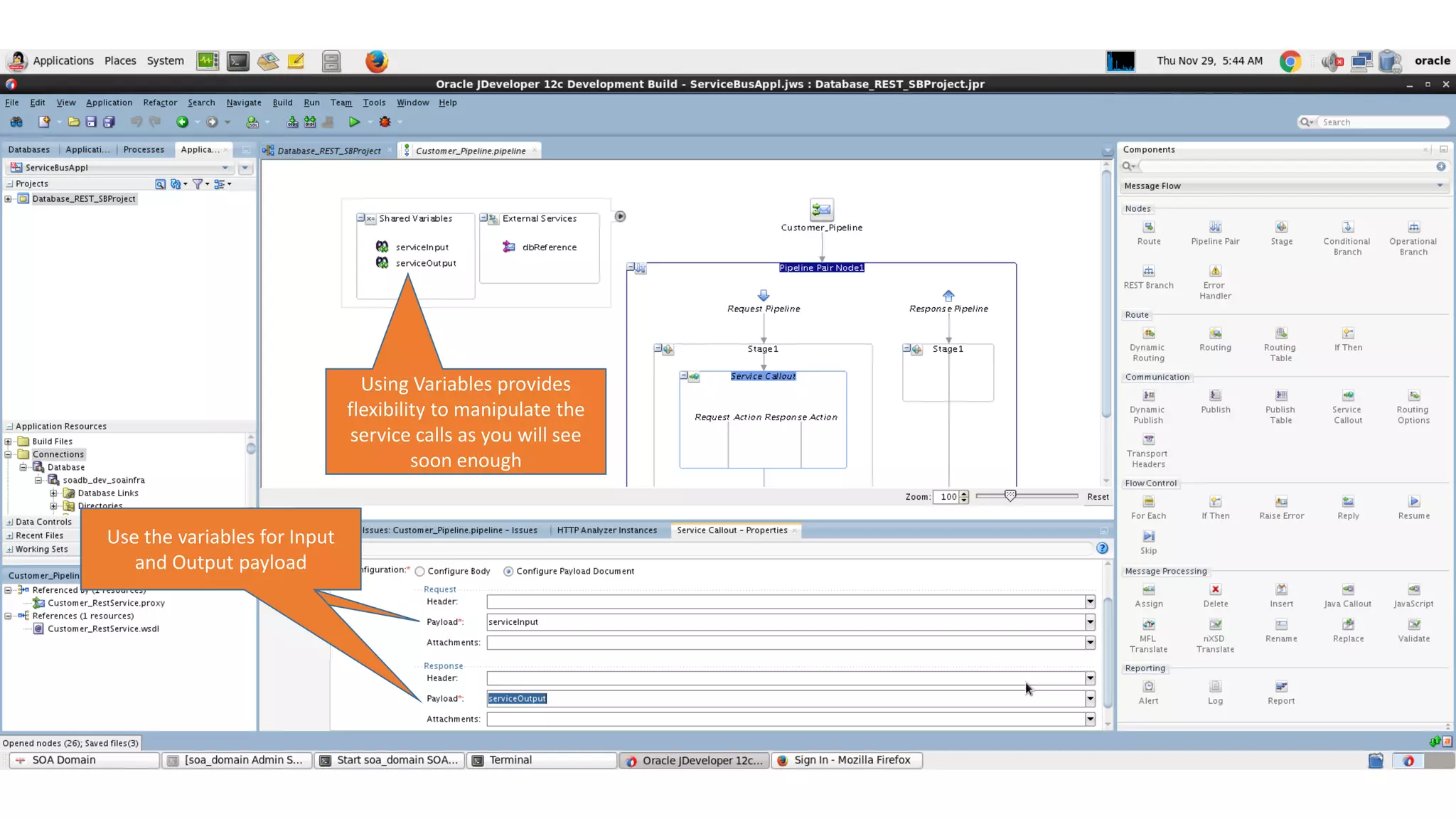This screenshot has width=1456, height=819.
Task: Select the Dynamic Routing component
Action: click(1148, 344)
